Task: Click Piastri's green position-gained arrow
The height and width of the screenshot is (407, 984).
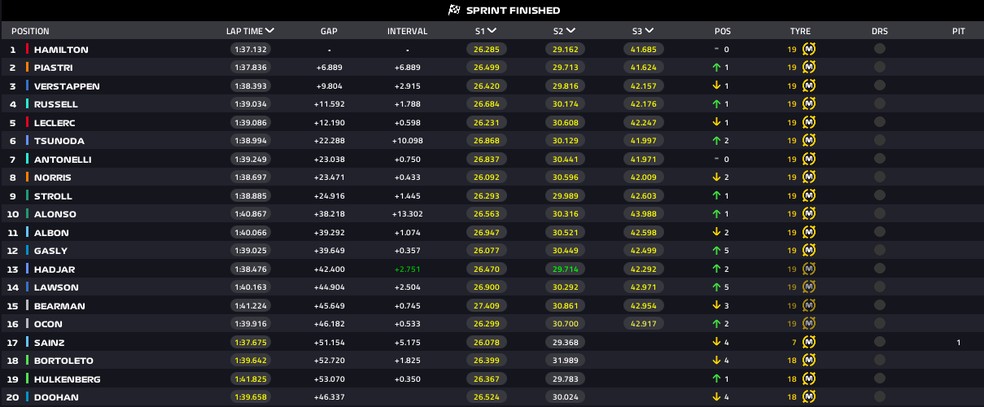Action: (x=716, y=67)
